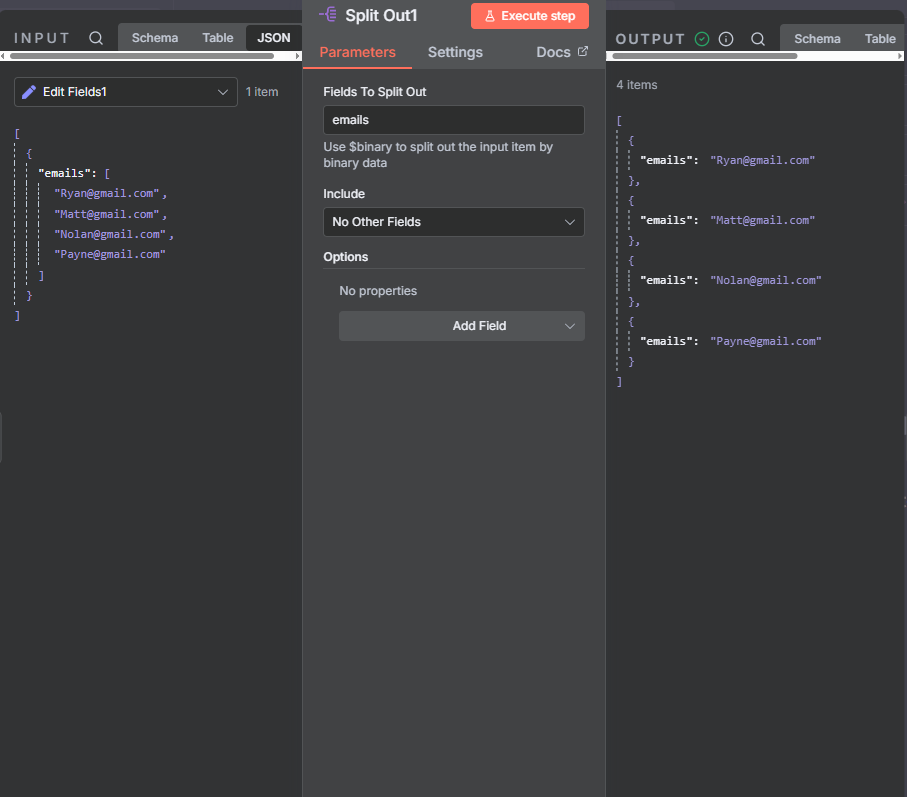Open the Add Field options dropdown

(461, 326)
